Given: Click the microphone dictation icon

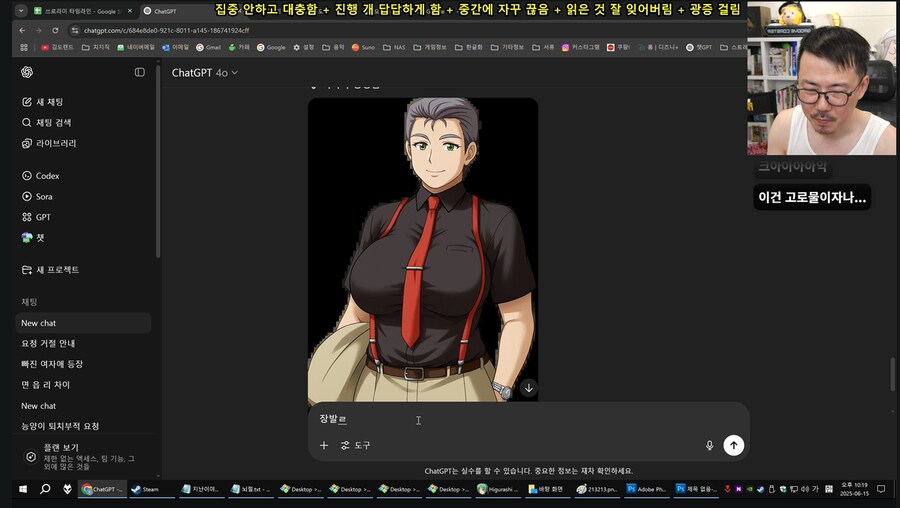Looking at the screenshot, I should click(x=709, y=445).
